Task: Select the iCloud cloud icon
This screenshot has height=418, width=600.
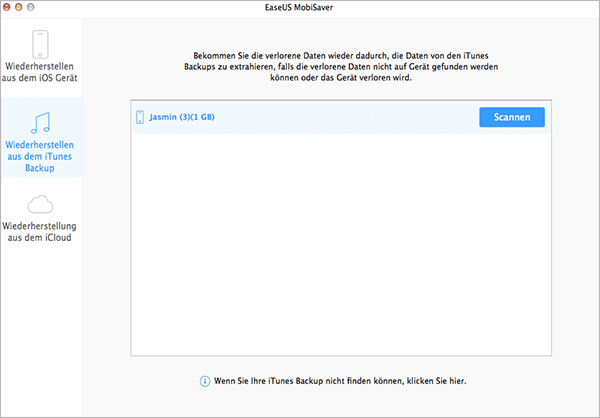Action: 40,204
